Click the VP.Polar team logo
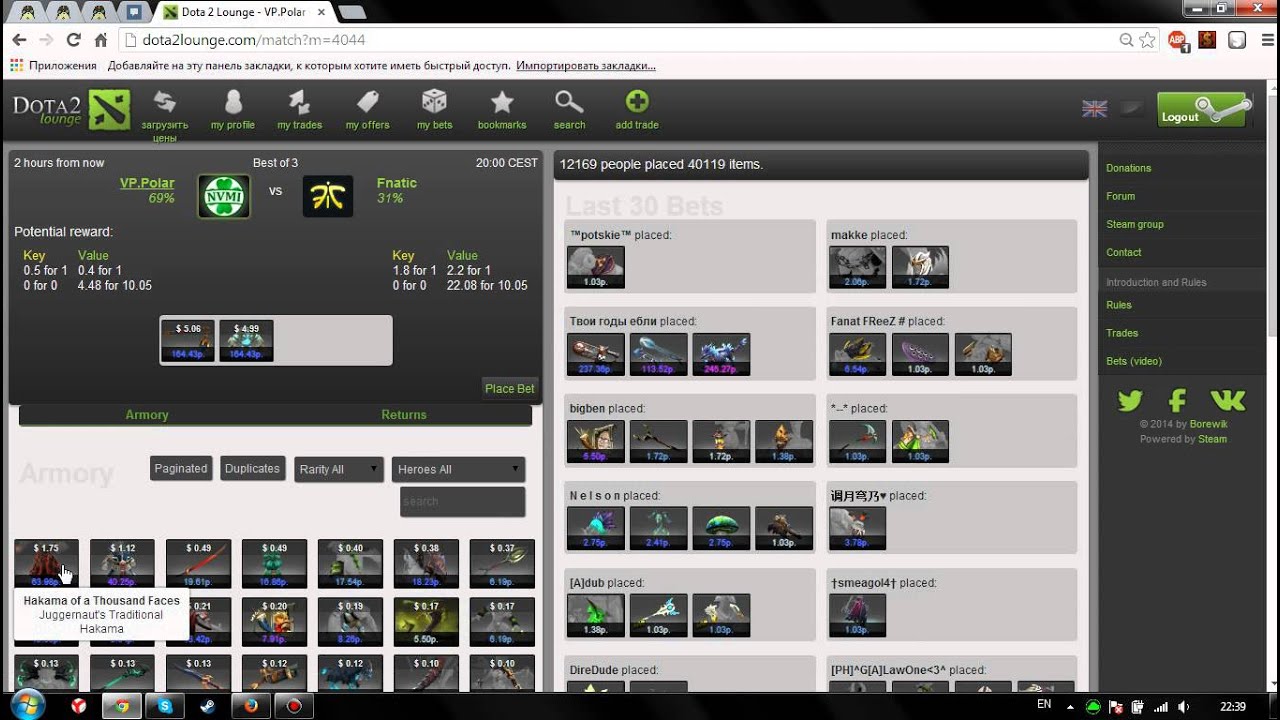This screenshot has width=1280, height=720. (224, 196)
